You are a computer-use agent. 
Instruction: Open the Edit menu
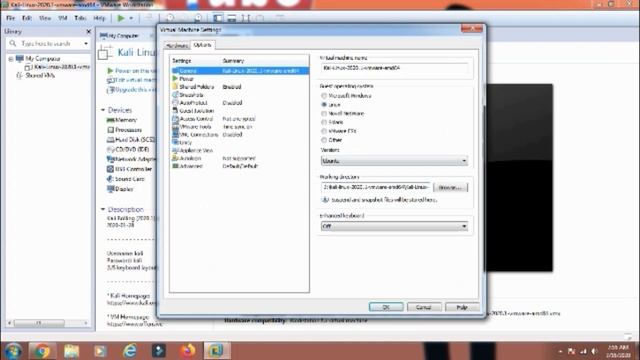pos(27,18)
